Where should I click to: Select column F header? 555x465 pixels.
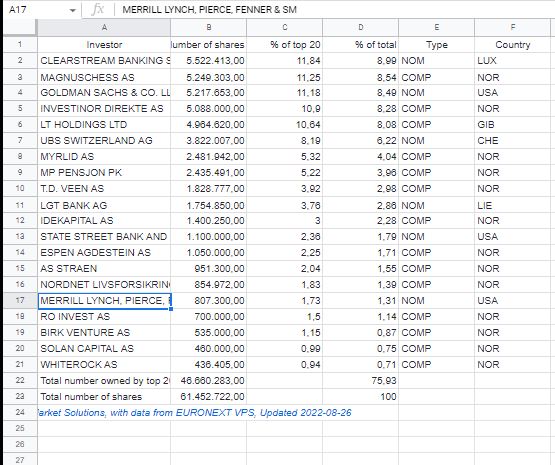513,27
